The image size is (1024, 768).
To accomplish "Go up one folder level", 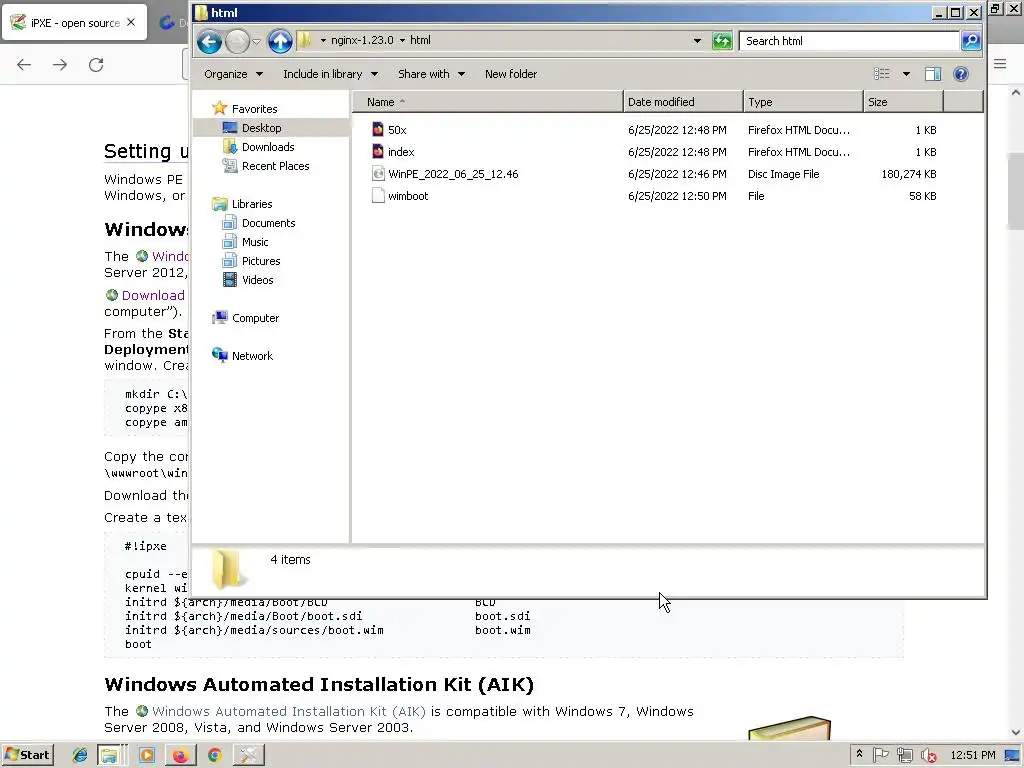I will click(280, 41).
